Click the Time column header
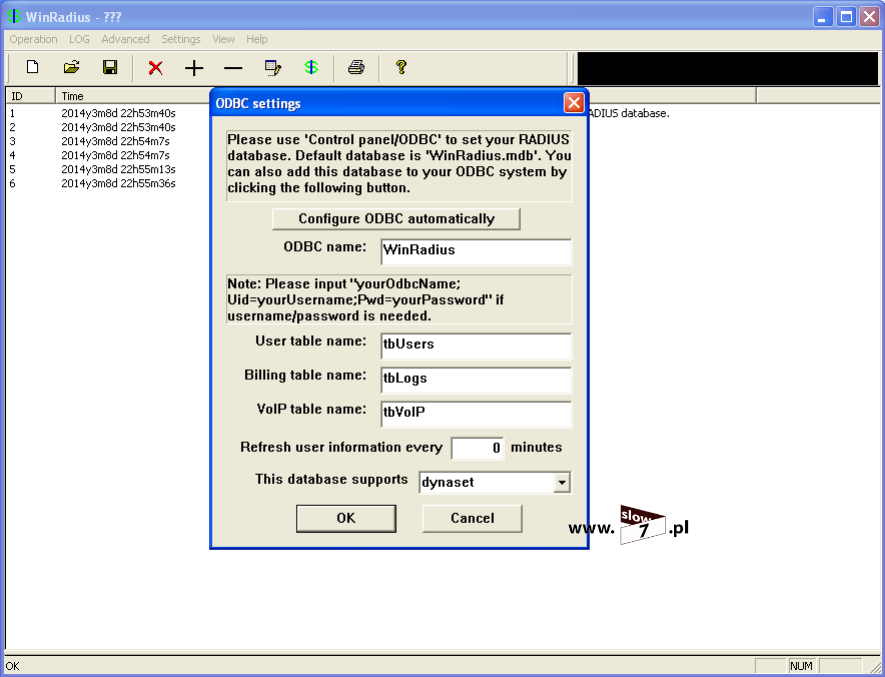Viewport: 885px width, 677px height. (133, 96)
